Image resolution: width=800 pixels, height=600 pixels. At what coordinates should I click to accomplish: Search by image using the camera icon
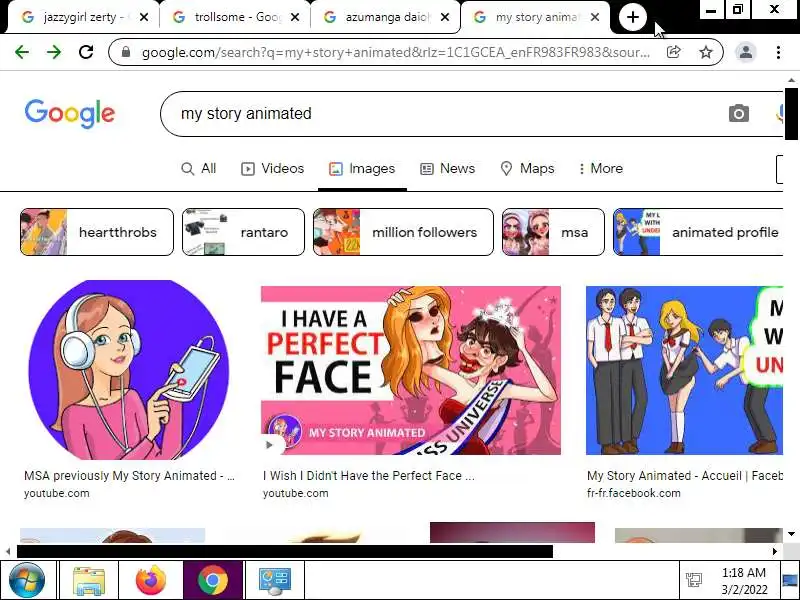(739, 113)
